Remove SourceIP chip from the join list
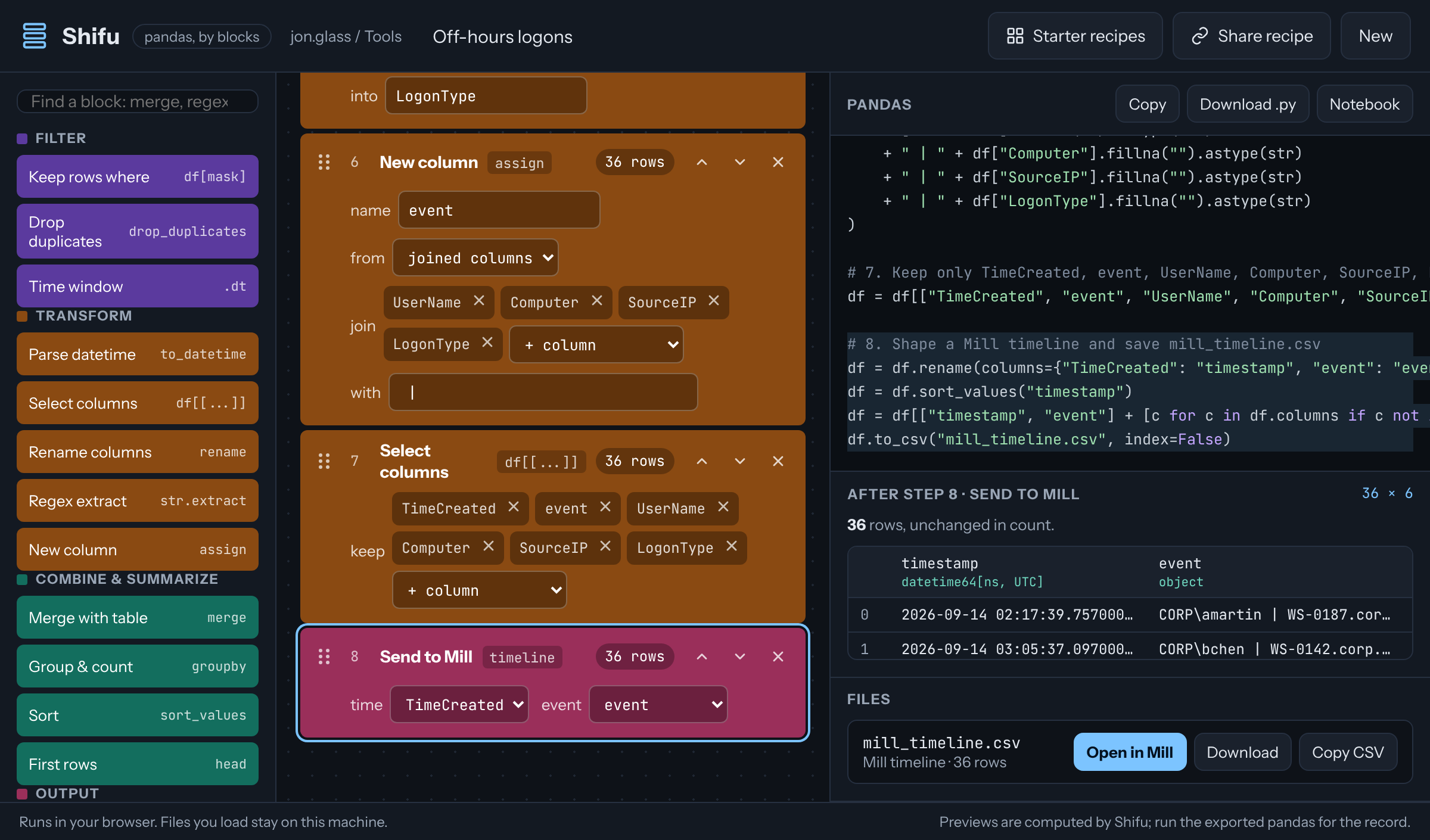Viewport: 1430px width, 840px height. (714, 301)
